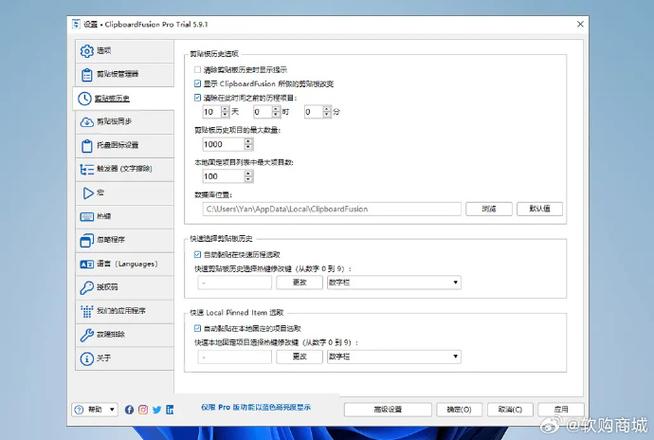Close the ClipboardFusion settings window
Viewport: 654px width, 440px height.
tap(580, 24)
